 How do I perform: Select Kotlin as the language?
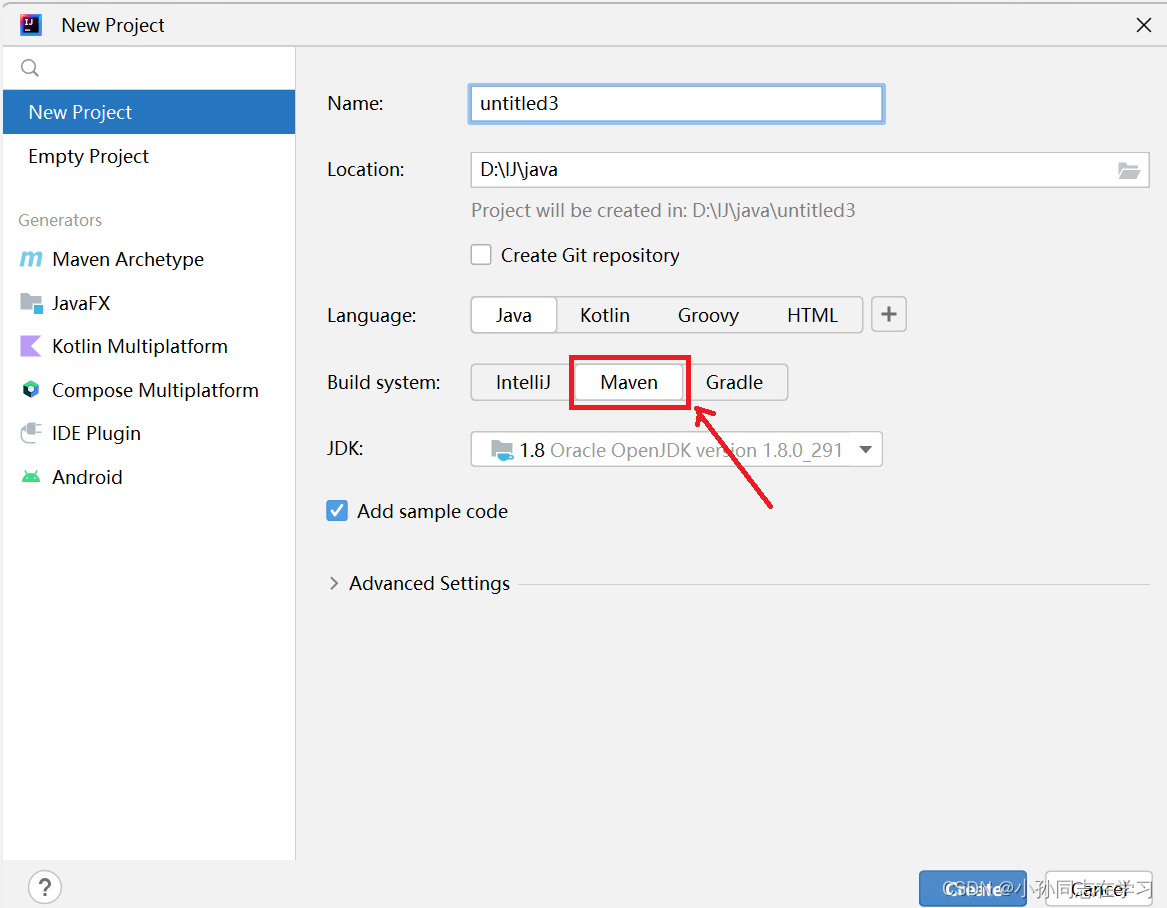click(604, 315)
